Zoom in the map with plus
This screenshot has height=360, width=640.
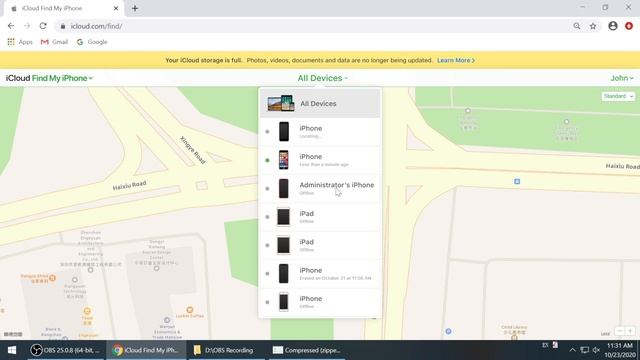(630, 331)
